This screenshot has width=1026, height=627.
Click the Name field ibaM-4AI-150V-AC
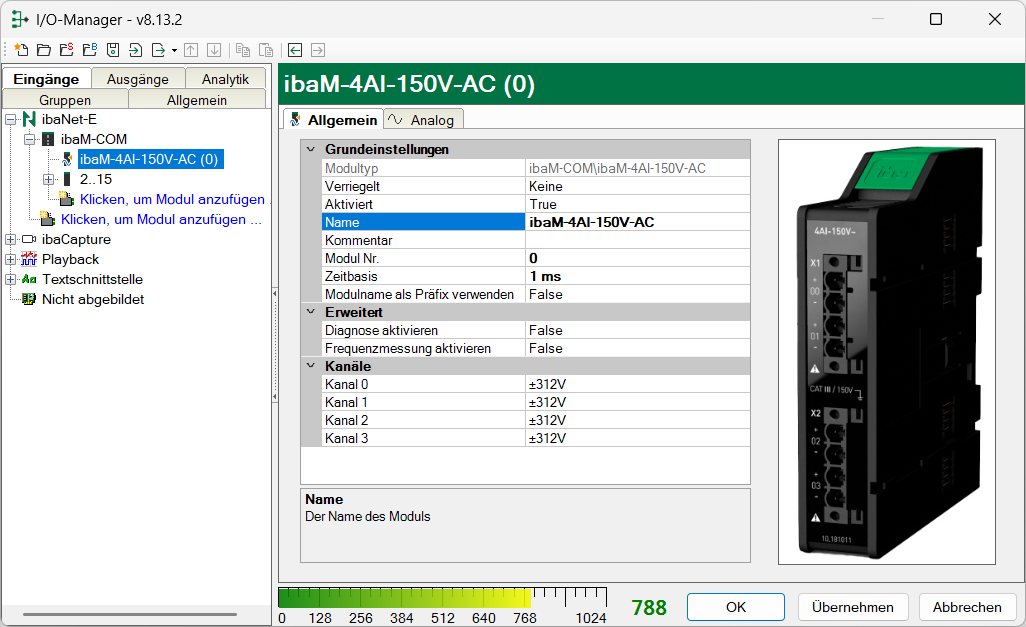637,223
